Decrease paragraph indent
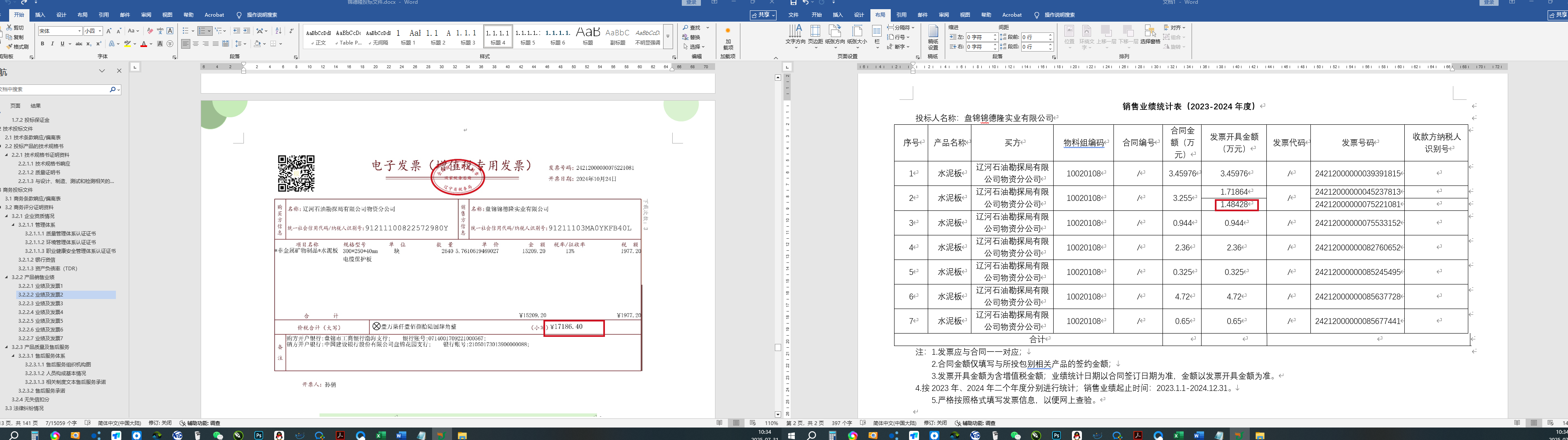This screenshot has height=440, width=1568. pos(236,31)
